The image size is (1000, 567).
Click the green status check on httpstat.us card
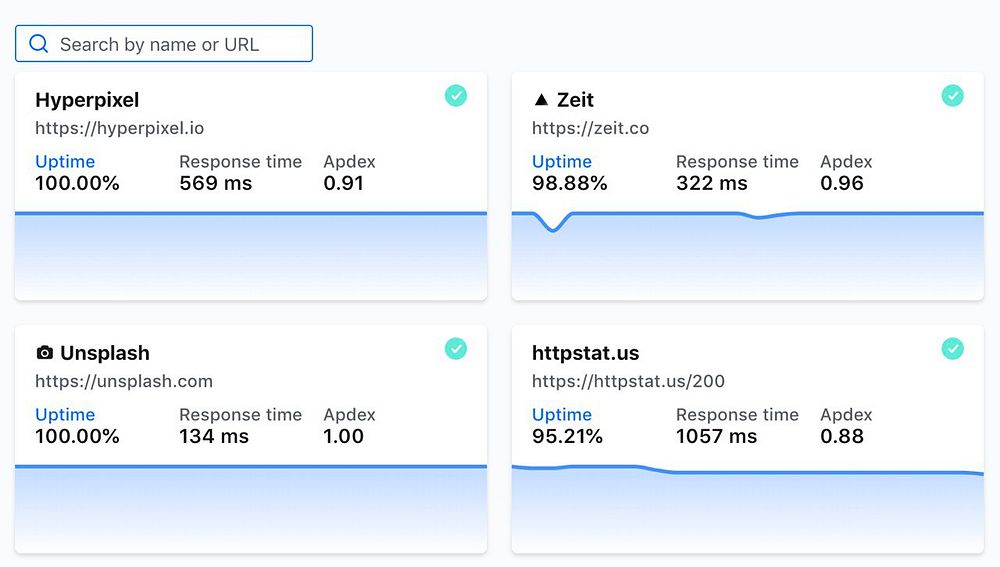click(952, 349)
